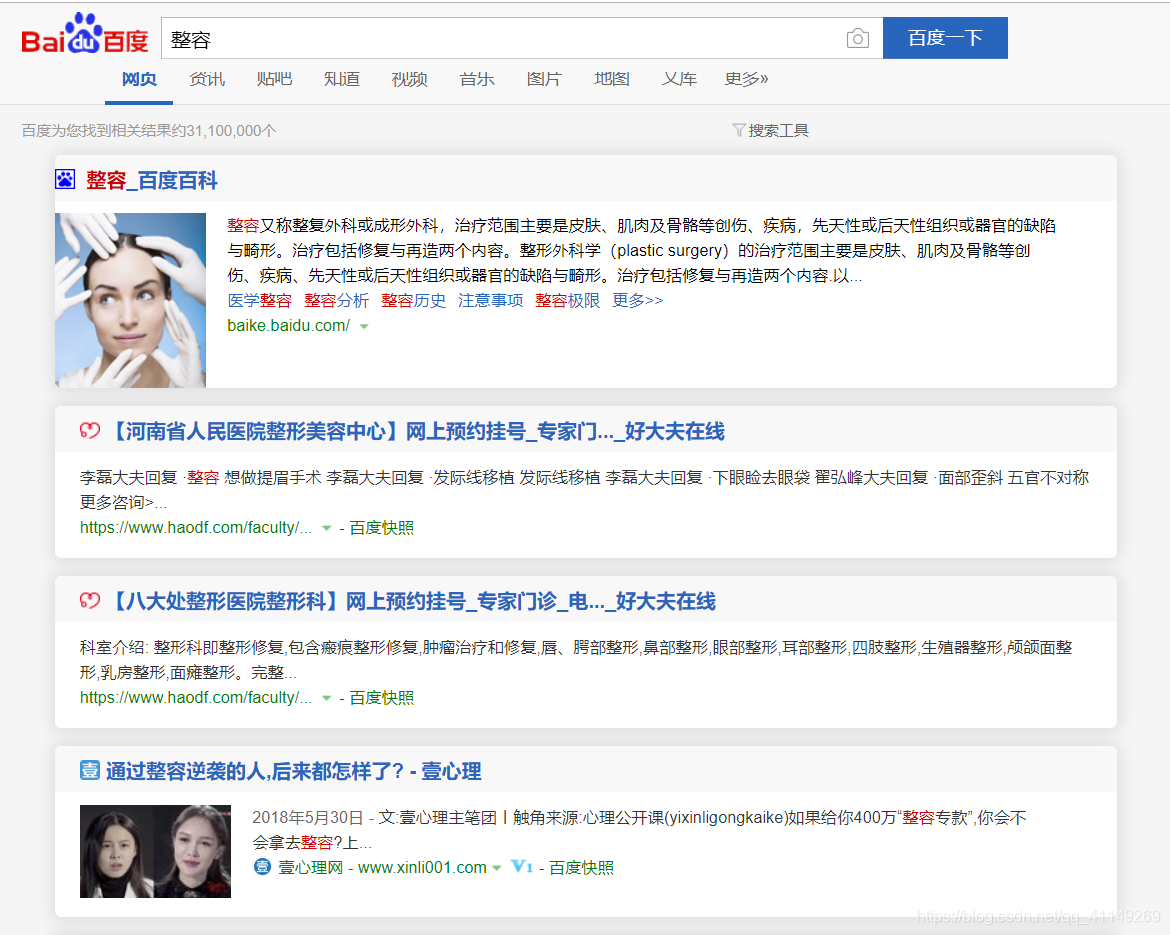Screen dimensions: 1170x935
Task: Click haodf heart icon beside 河南省人民医院 result
Action: pos(90,431)
